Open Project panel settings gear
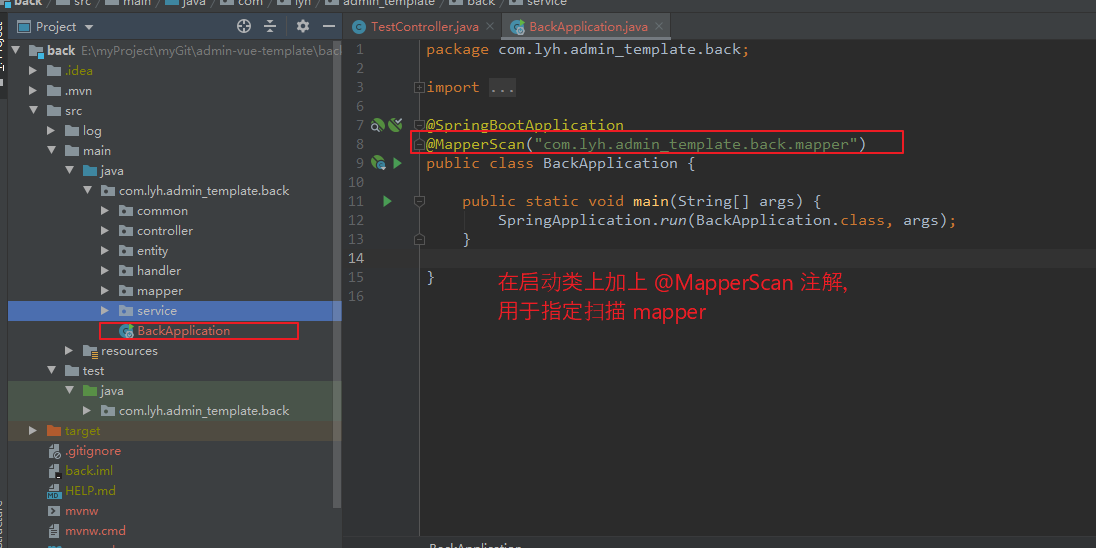Viewport: 1096px width, 548px height. click(x=303, y=27)
